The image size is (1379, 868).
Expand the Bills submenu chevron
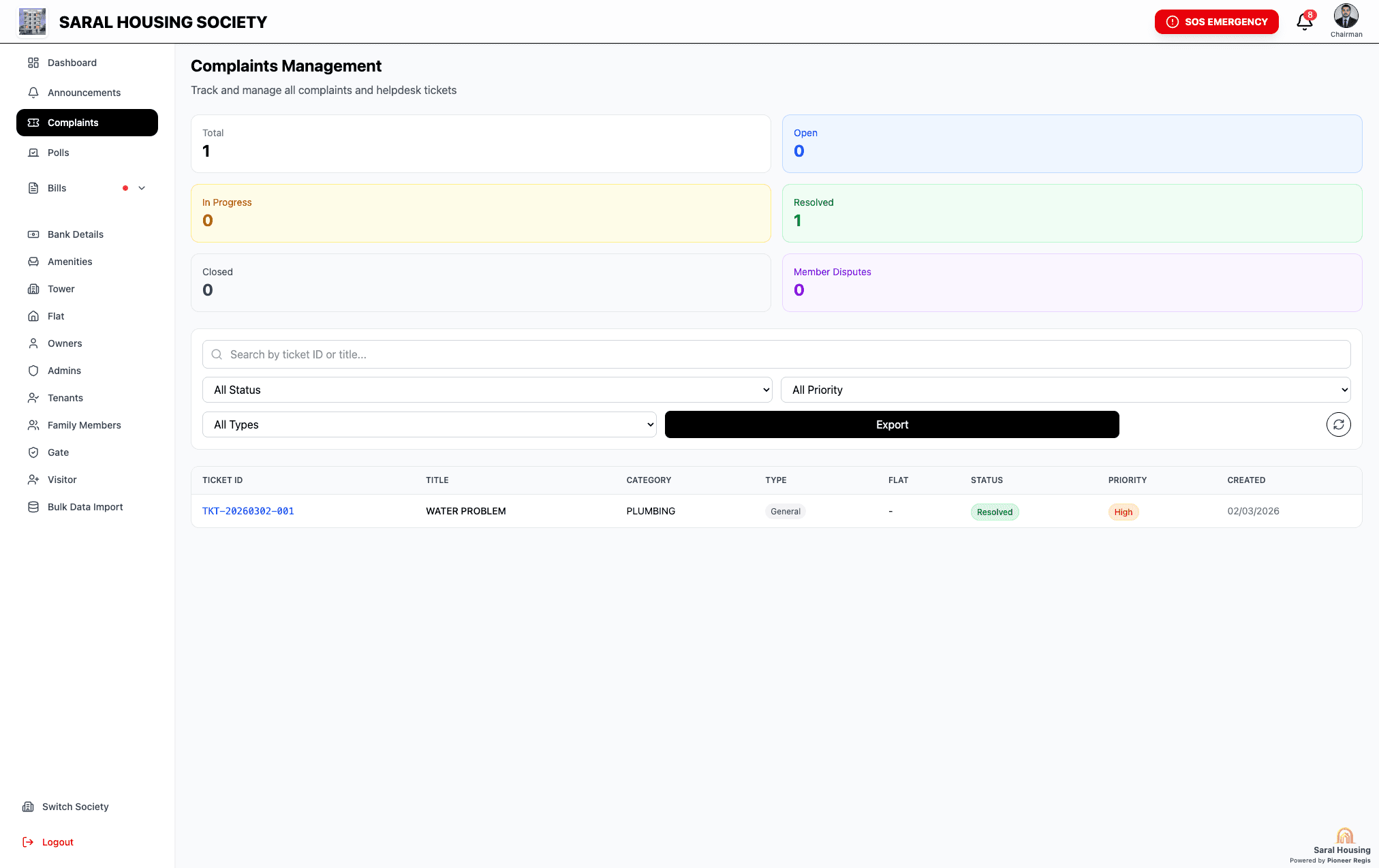[x=142, y=188]
